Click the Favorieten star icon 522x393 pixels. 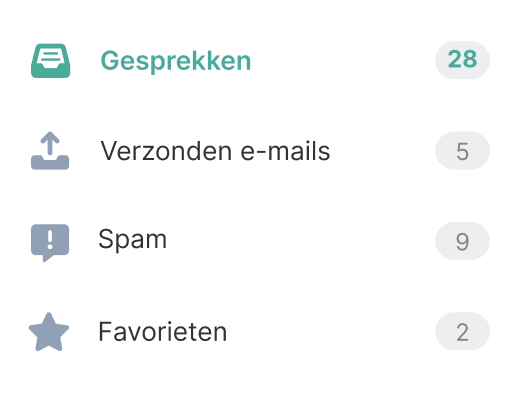click(x=49, y=332)
